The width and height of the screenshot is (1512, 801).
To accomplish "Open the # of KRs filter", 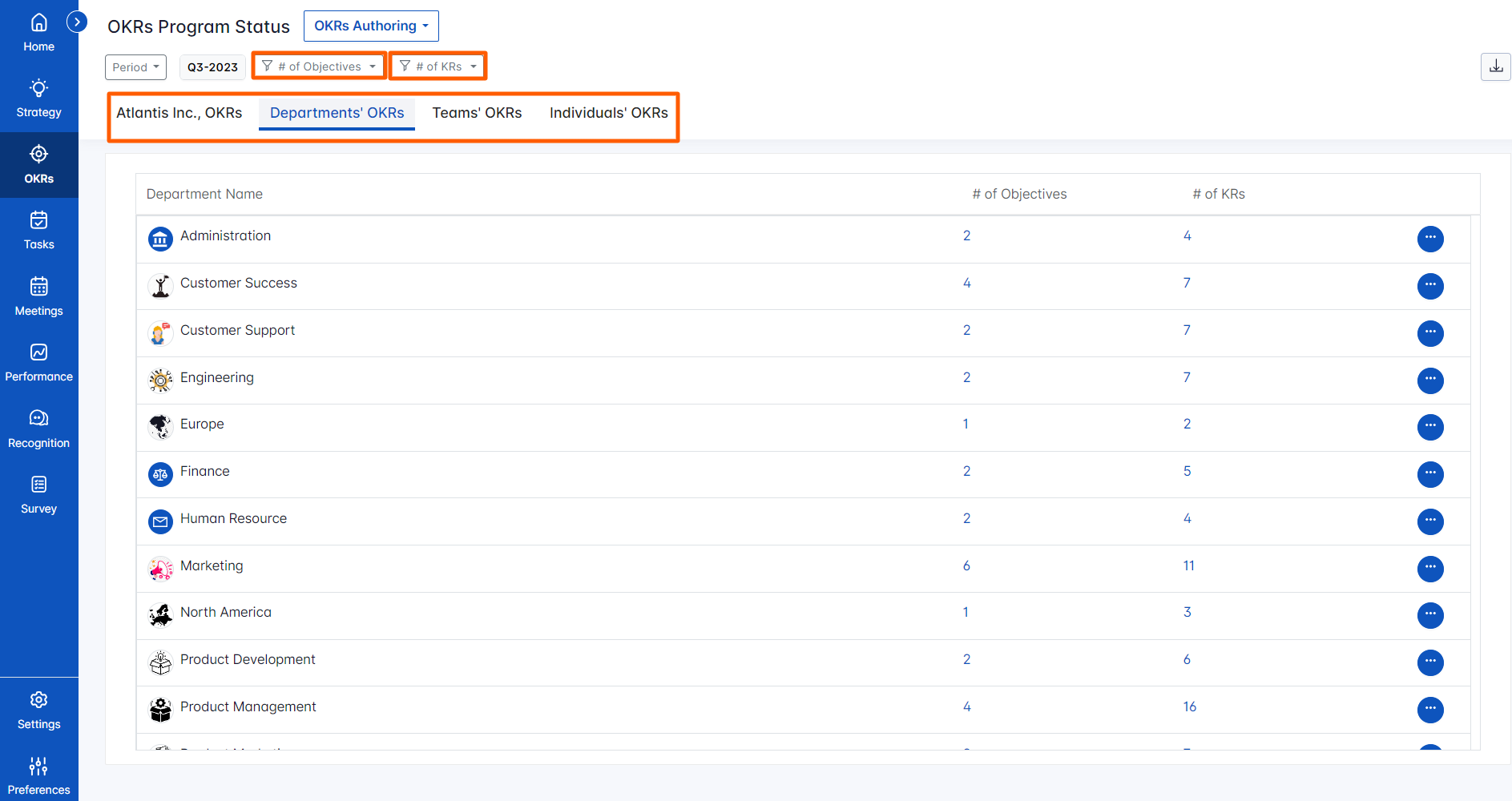I will (438, 66).
